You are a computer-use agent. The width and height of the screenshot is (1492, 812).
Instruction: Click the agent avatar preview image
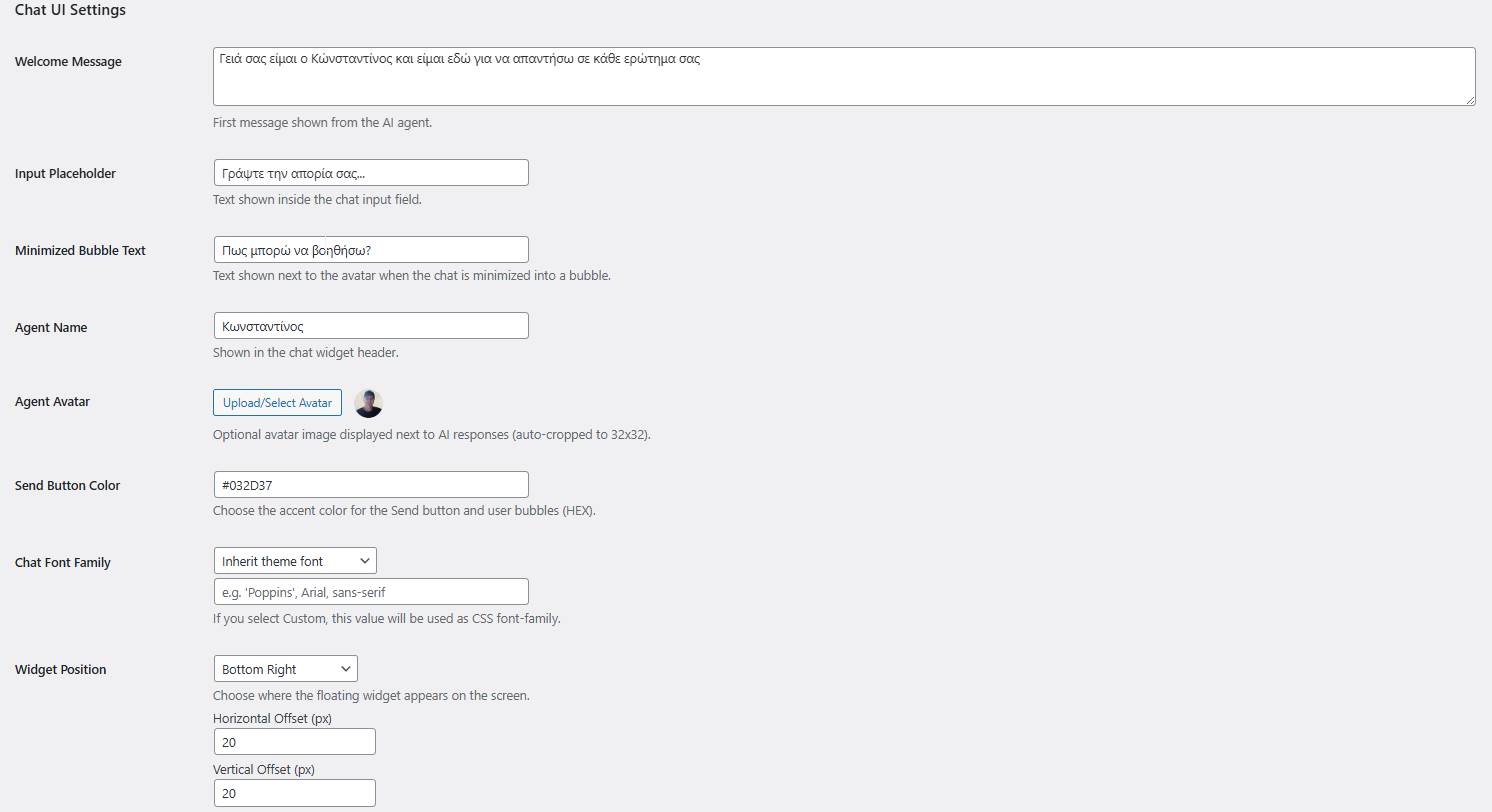click(x=369, y=403)
